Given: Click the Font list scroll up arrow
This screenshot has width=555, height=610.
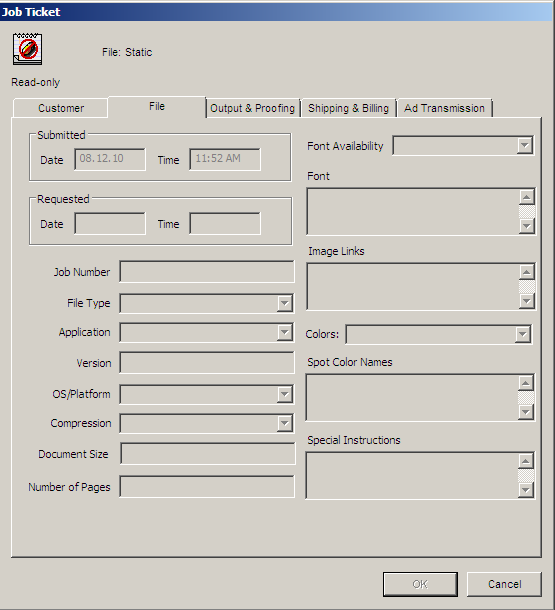Looking at the screenshot, I should [x=527, y=198].
